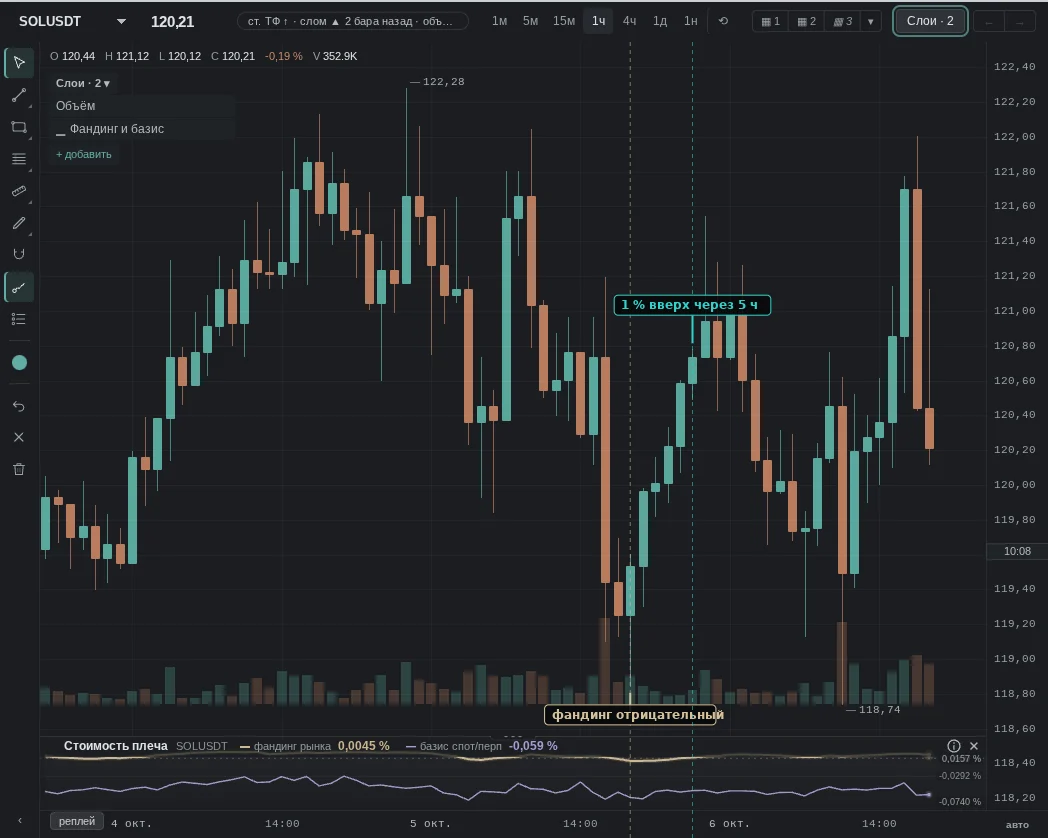Select the 1ч timeframe
The width and height of the screenshot is (1048, 838).
pyautogui.click(x=598, y=21)
